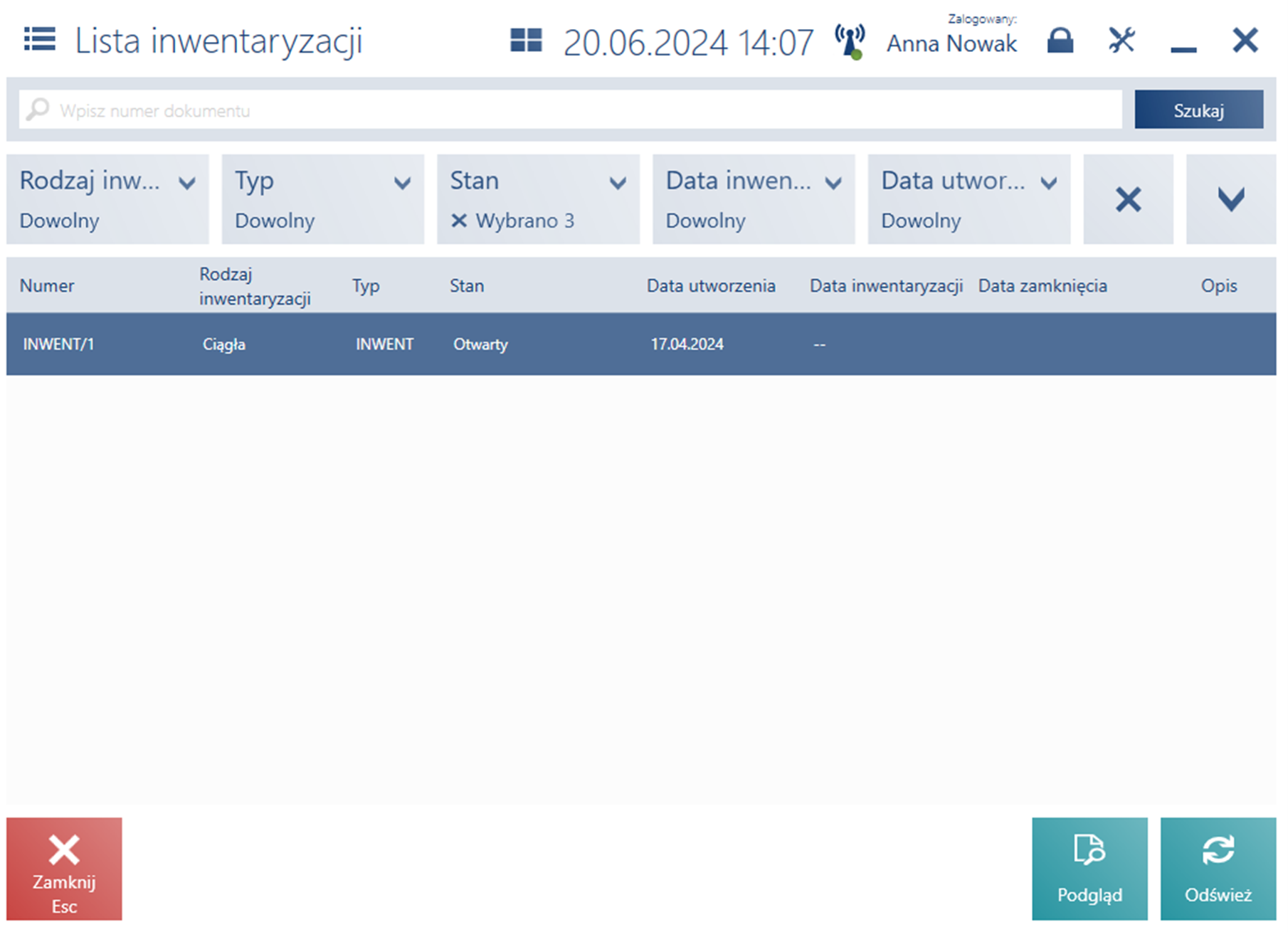Screen dimensions: 1288x932
Task: Close the application with top X
Action: tap(1245, 40)
